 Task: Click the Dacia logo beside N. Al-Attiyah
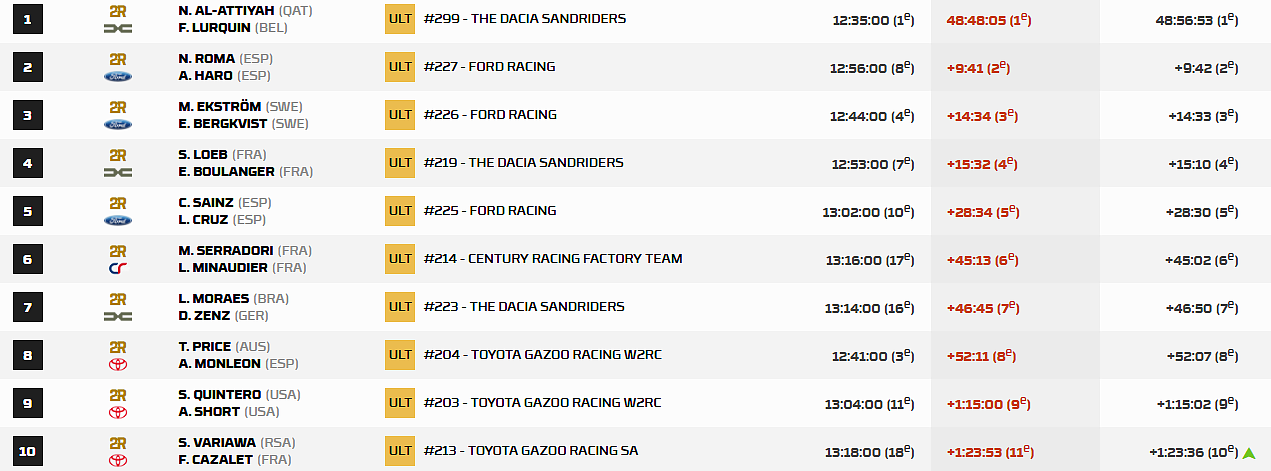coord(118,28)
